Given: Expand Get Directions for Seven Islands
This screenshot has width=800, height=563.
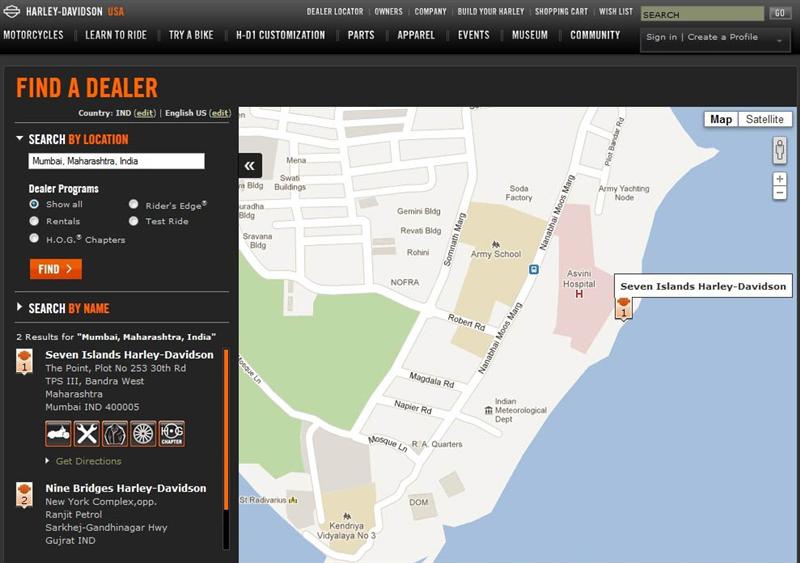Looking at the screenshot, I should coord(47,461).
